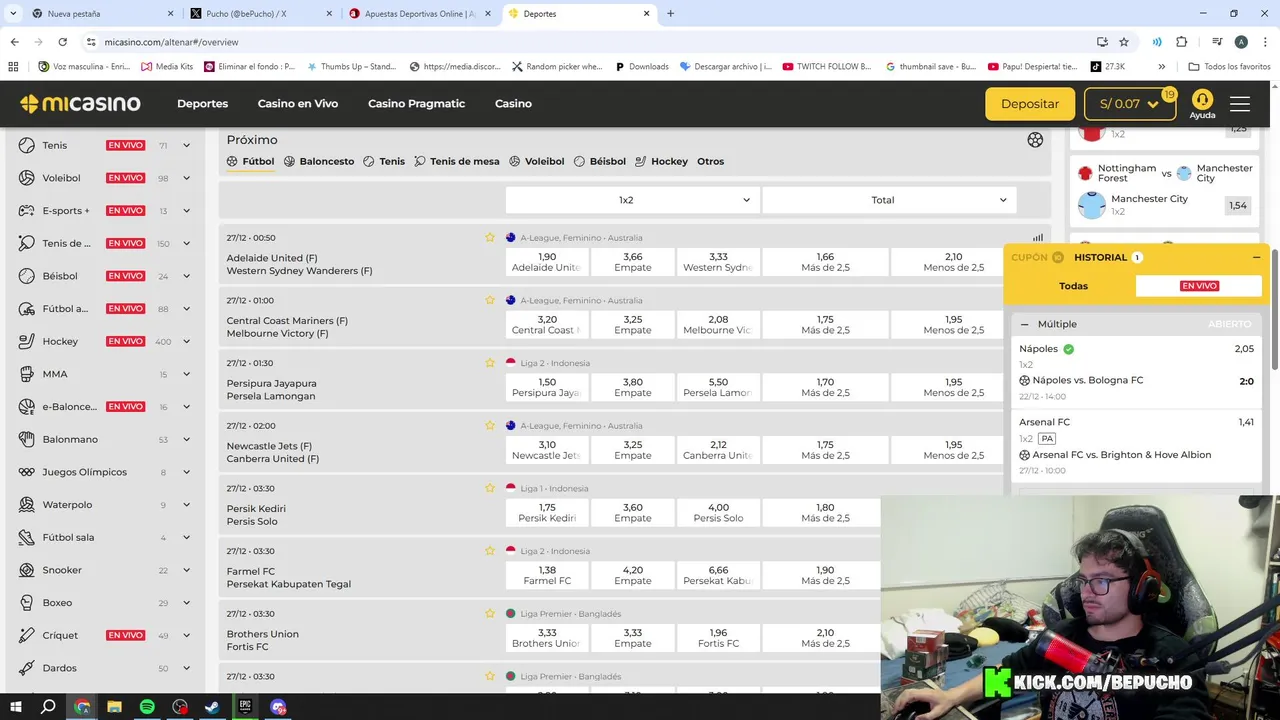The width and height of the screenshot is (1280, 720).
Task: Collapse the Múltiple bet section
Action: 1024,324
